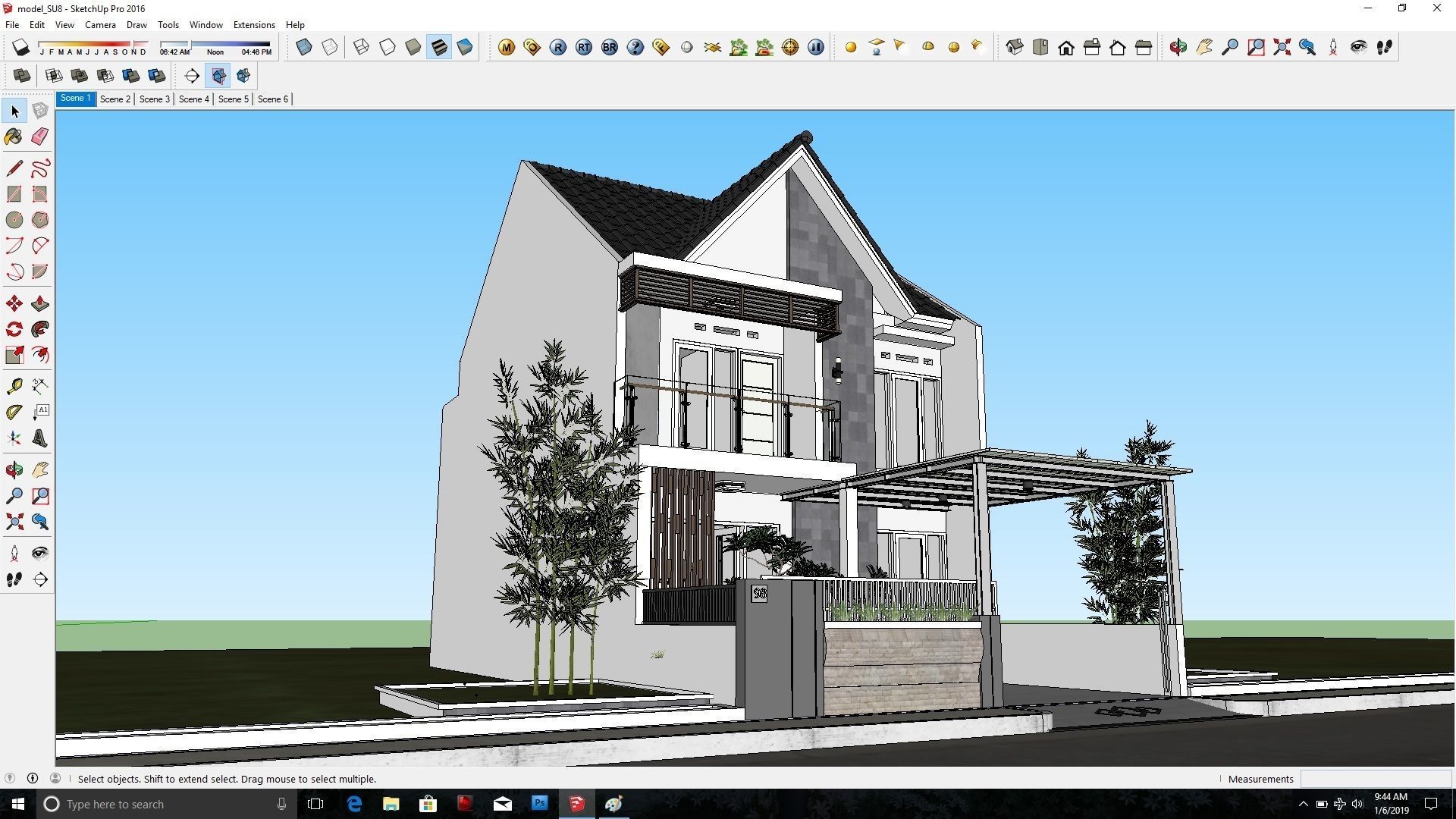Pick the Circle tool
This screenshot has height=819, width=1456.
tap(14, 220)
